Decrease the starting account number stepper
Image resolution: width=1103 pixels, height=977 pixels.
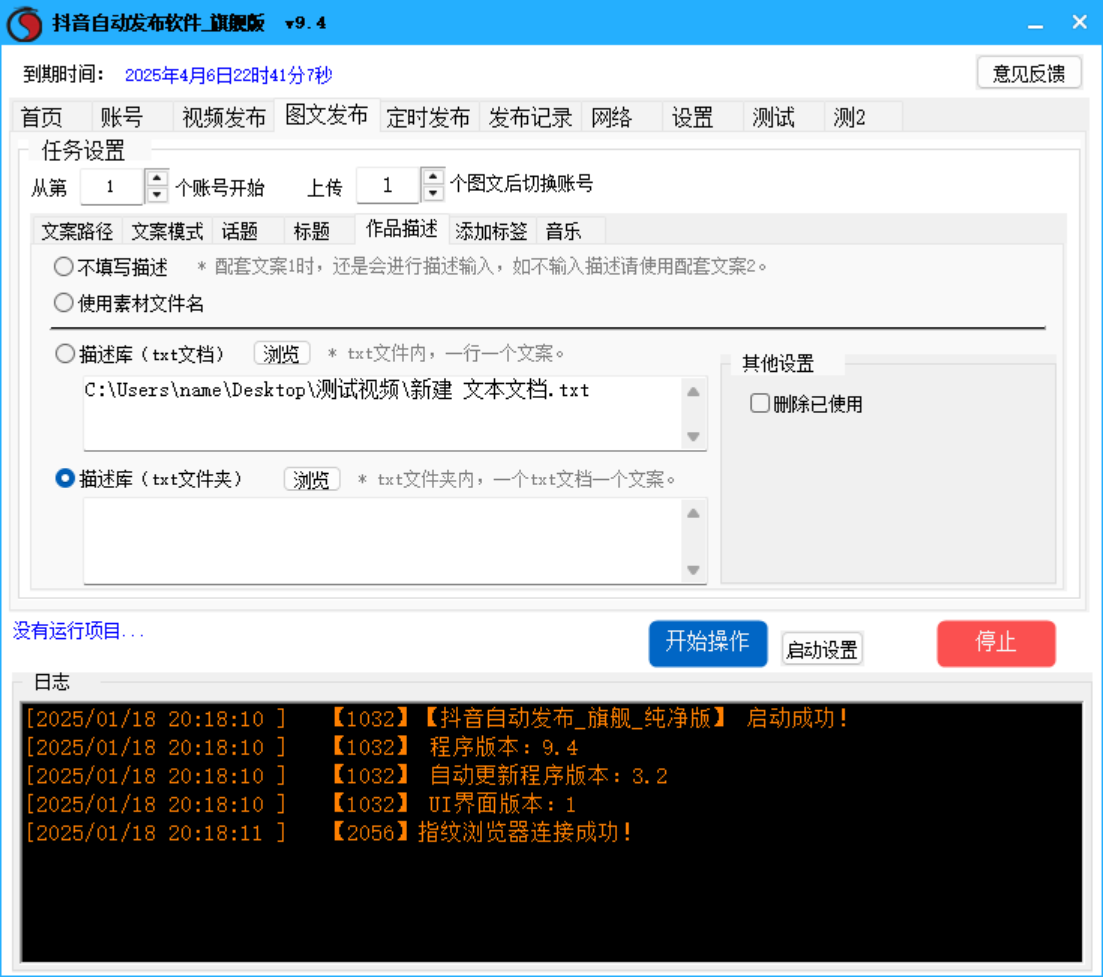(157, 195)
